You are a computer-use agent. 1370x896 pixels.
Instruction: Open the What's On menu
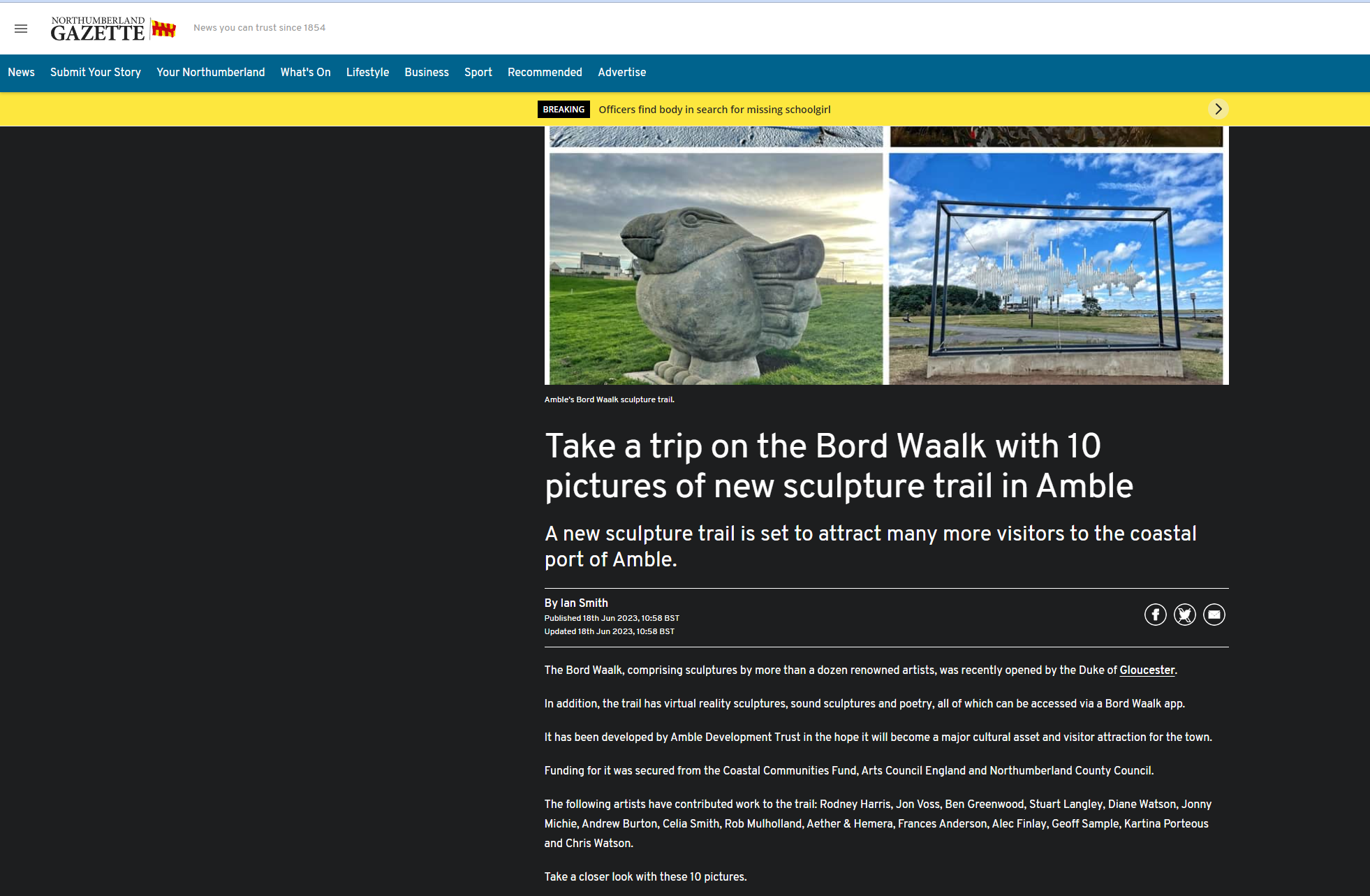(306, 72)
